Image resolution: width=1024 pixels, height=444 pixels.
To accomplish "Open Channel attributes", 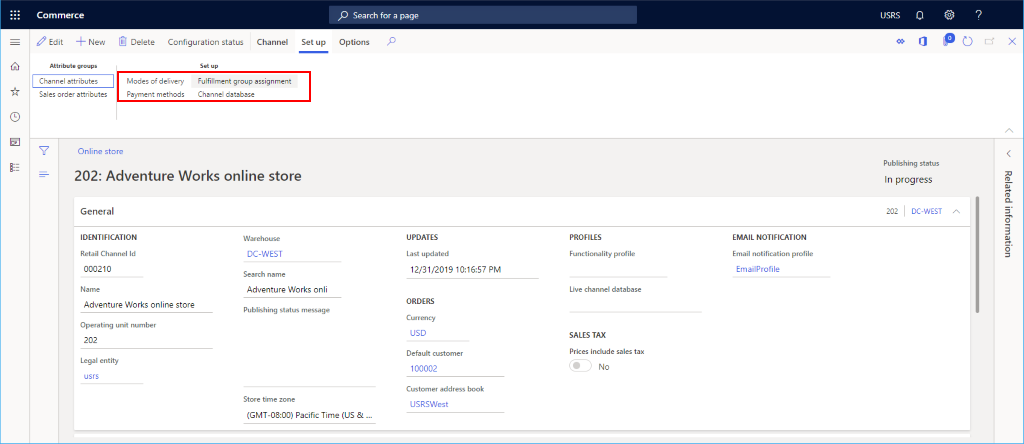I will point(73,81).
